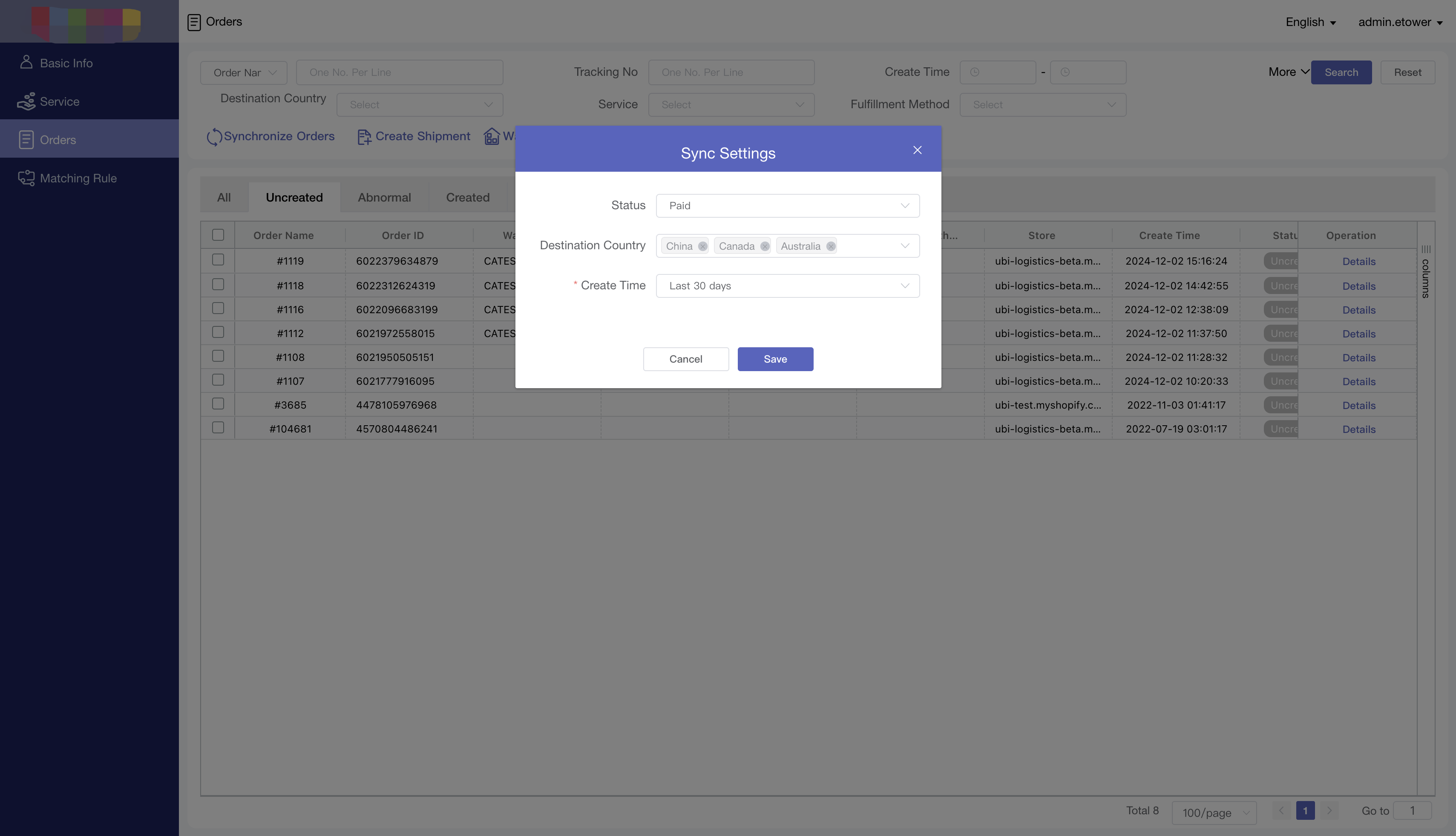
Task: Open the Service filter select
Action: (x=731, y=104)
